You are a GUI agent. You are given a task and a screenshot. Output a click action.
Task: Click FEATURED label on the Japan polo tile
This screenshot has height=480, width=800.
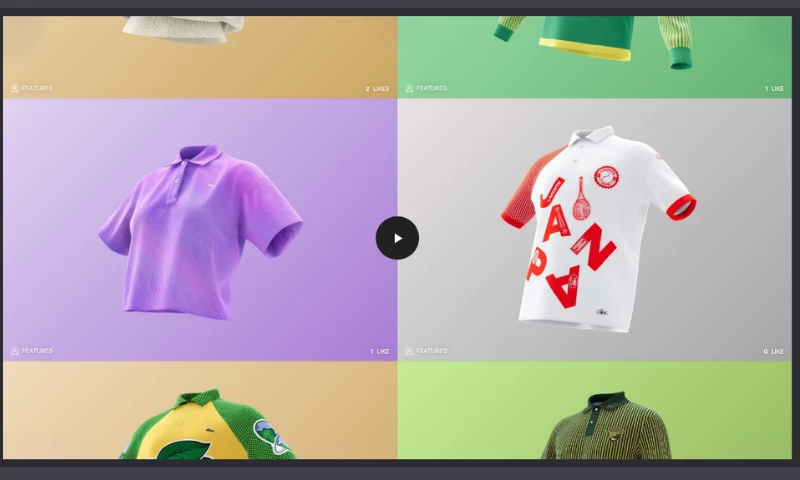click(432, 351)
